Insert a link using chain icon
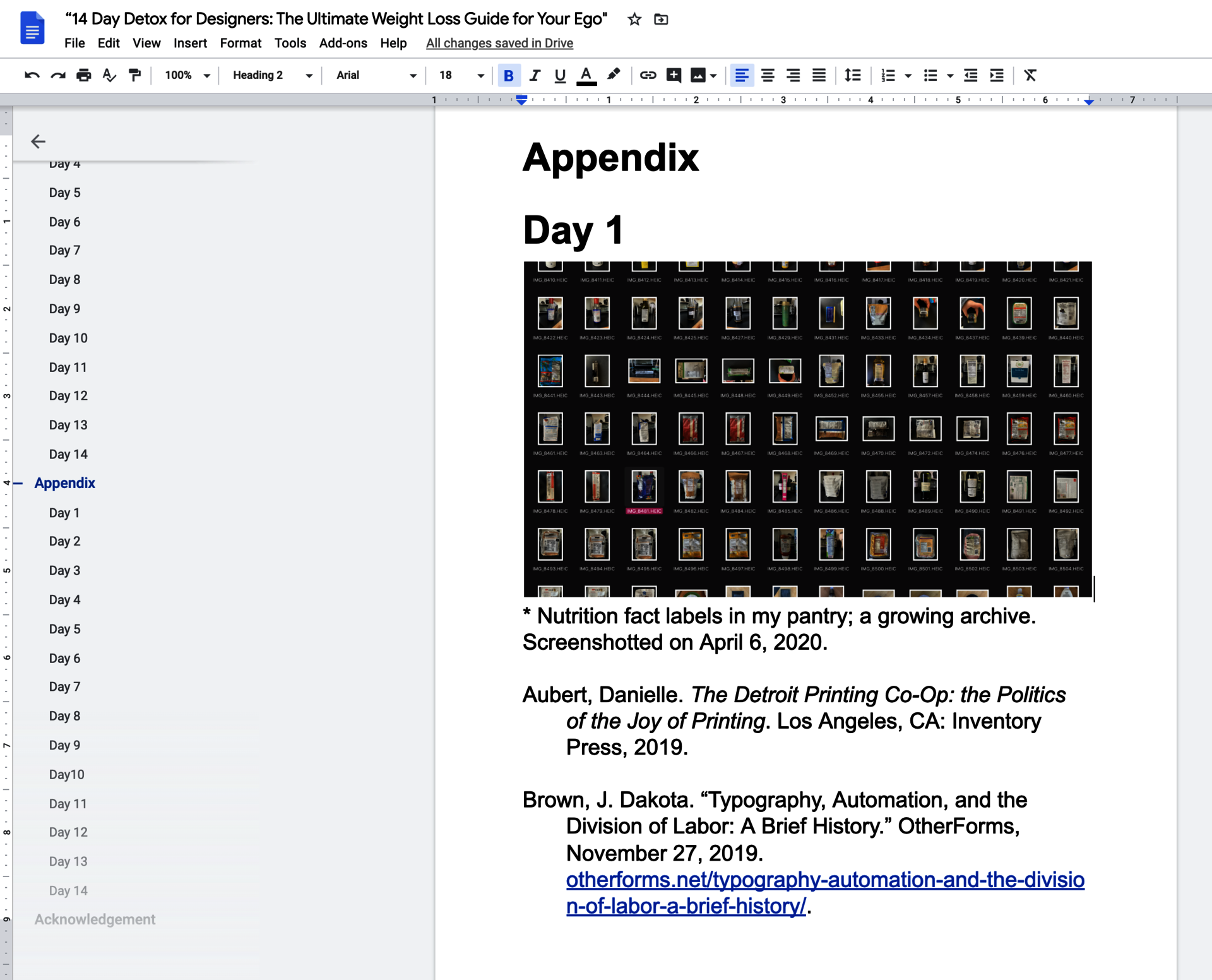The height and width of the screenshot is (980, 1212). point(648,76)
